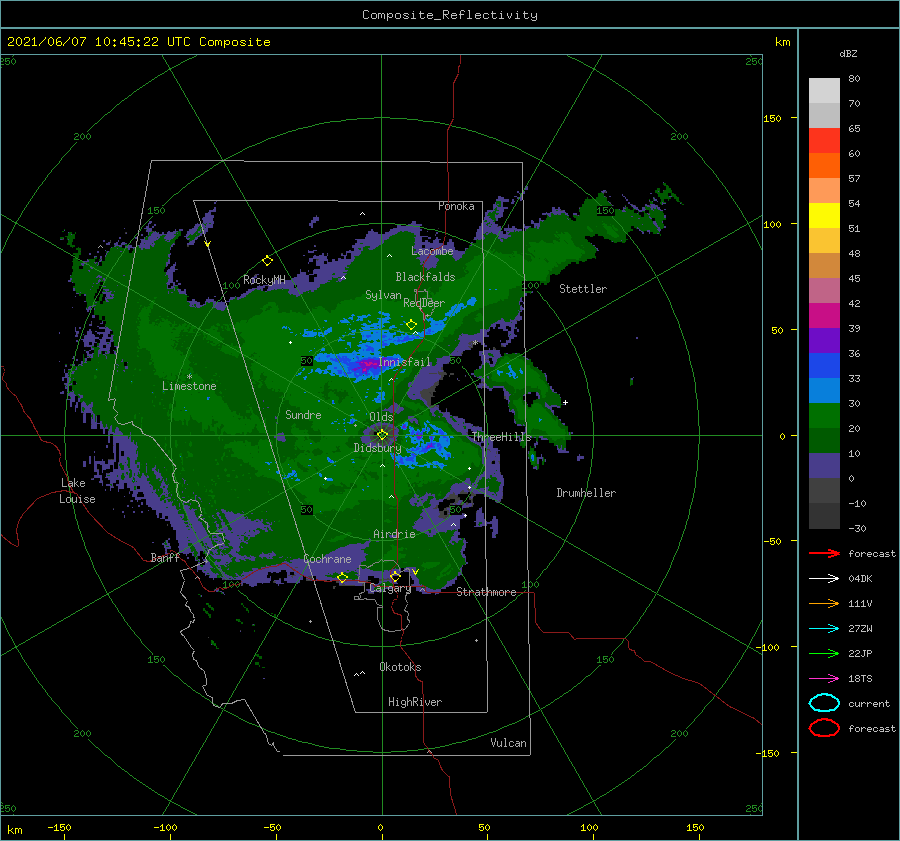Click the Olds town label

pyautogui.click(x=381, y=417)
